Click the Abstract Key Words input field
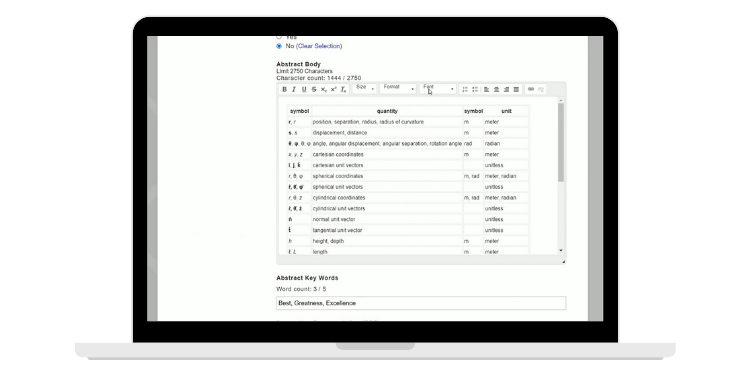The image size is (750, 382). coord(421,303)
